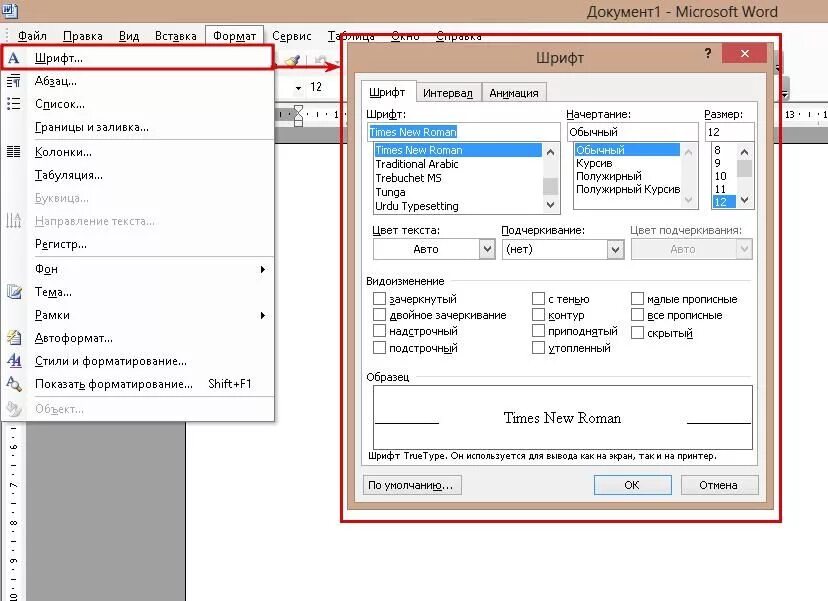Click the Абзац paragraph icon
The image size is (828, 601).
(14, 81)
